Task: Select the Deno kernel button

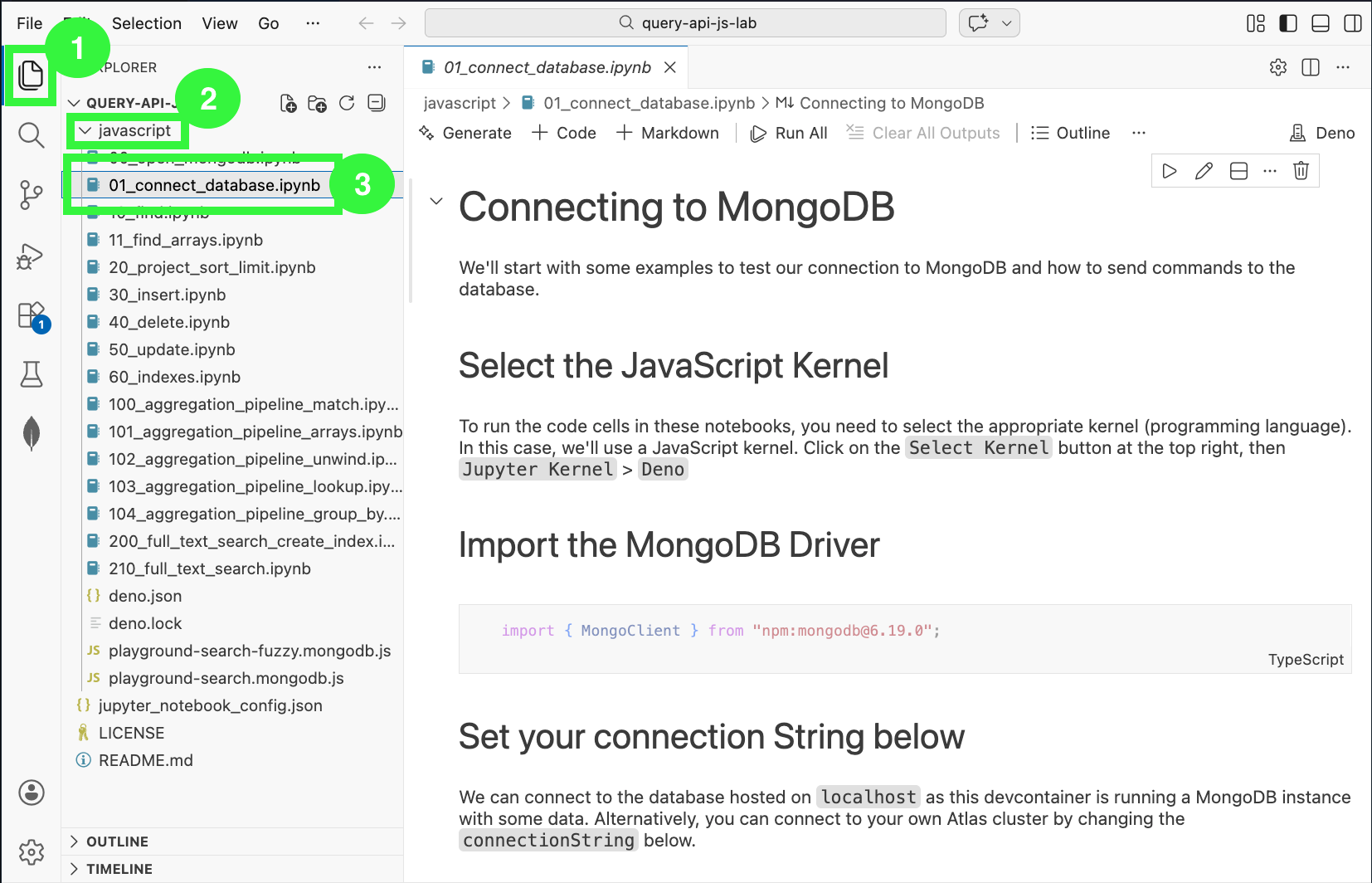Action: (x=1322, y=133)
